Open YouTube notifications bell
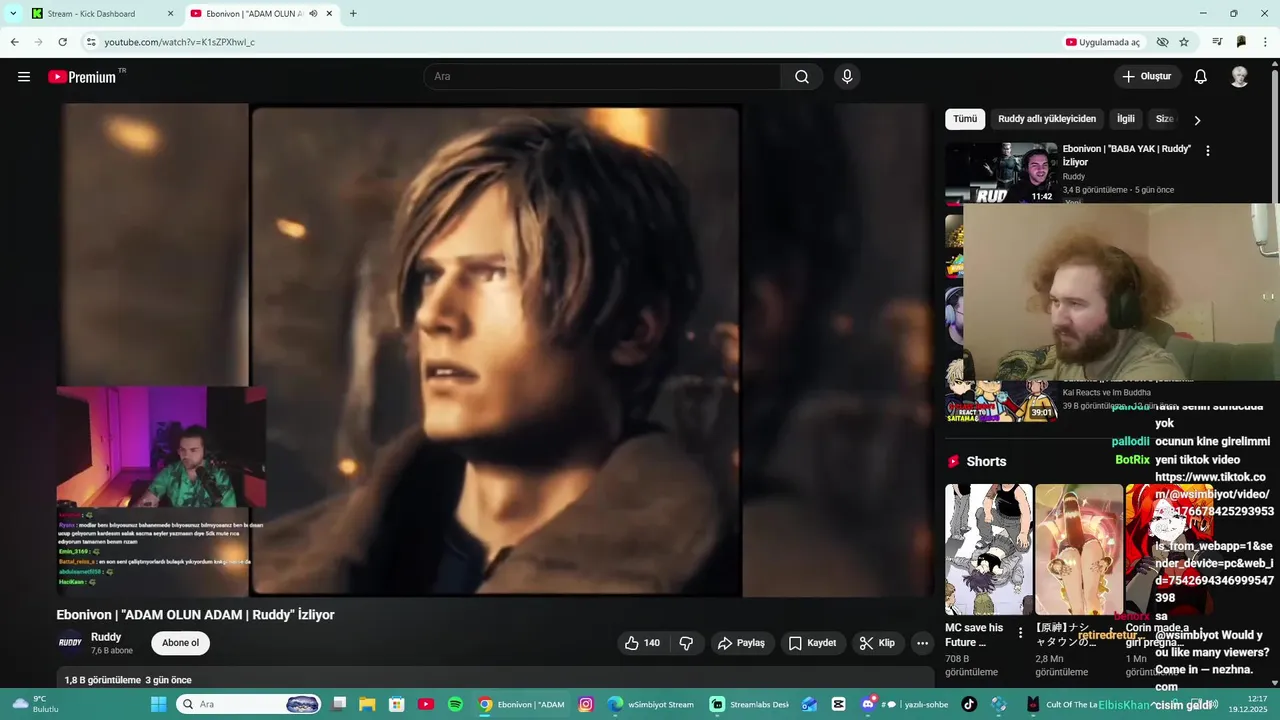 [1201, 77]
